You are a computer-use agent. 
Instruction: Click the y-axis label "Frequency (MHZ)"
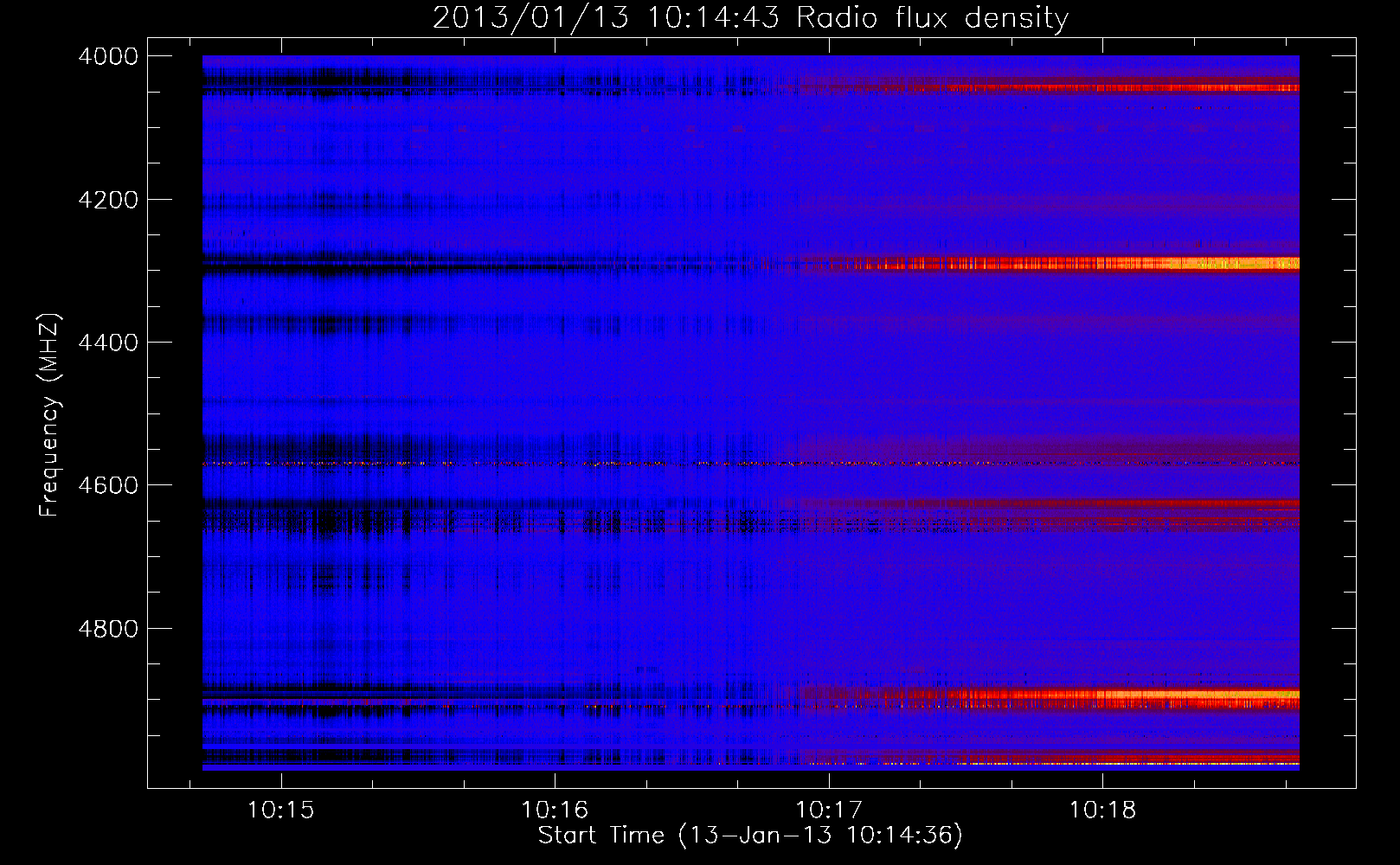click(x=50, y=415)
